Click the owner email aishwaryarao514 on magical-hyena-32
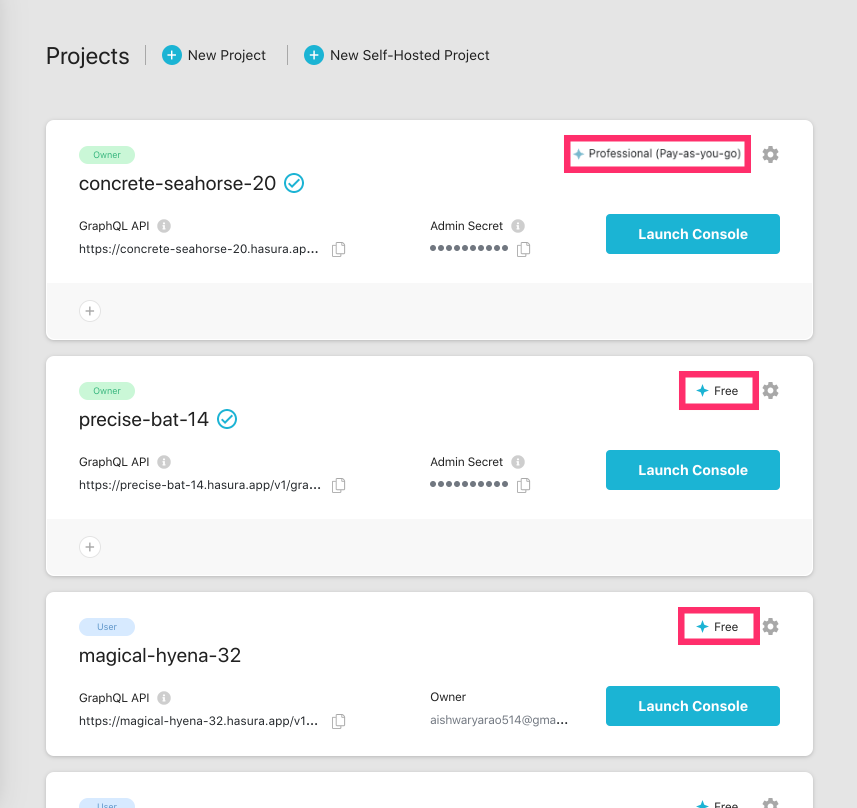857x808 pixels. point(501,718)
